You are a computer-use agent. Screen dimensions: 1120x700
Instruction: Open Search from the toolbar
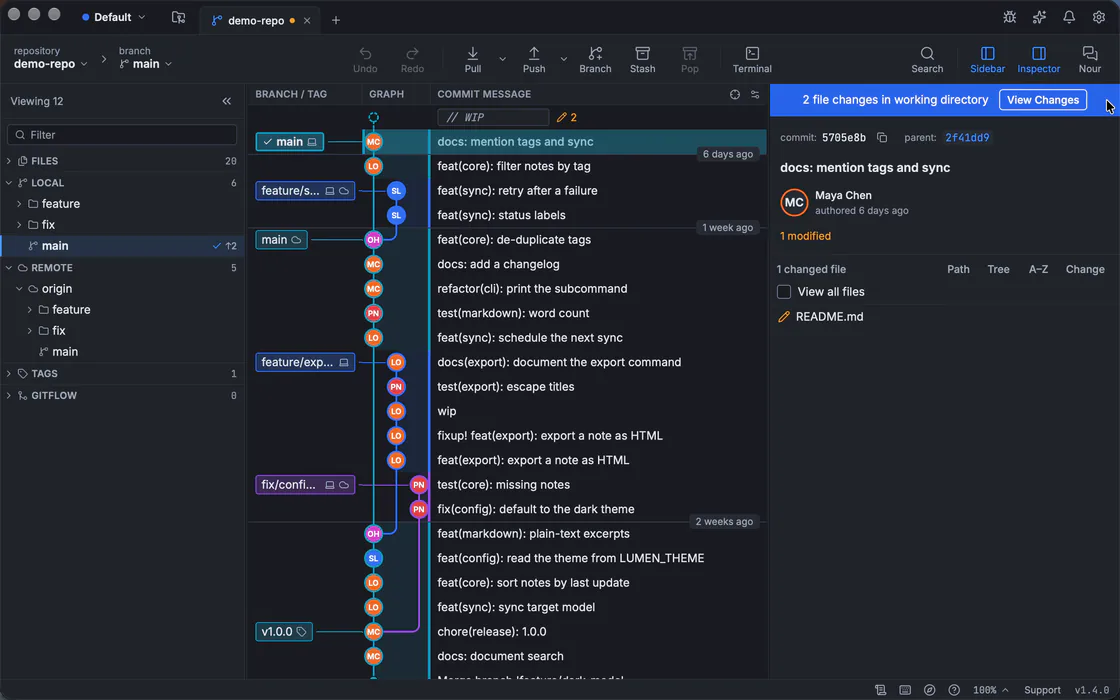tap(927, 54)
